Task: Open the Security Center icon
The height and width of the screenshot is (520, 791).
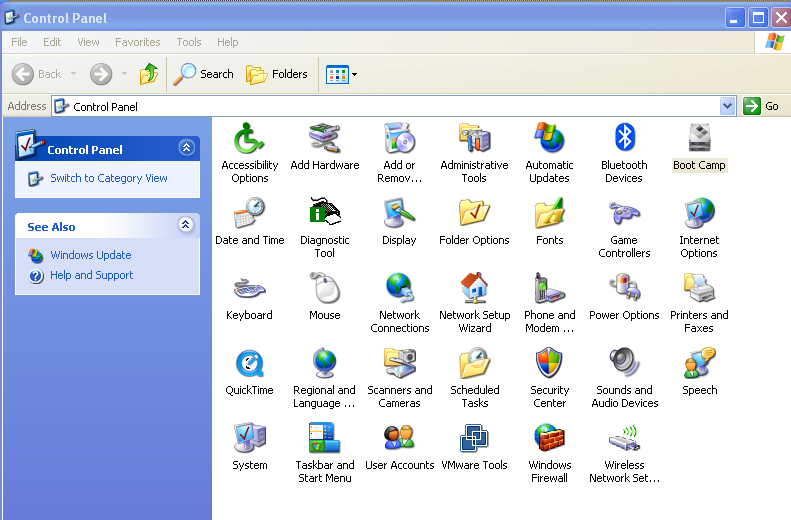Action: coord(549,364)
